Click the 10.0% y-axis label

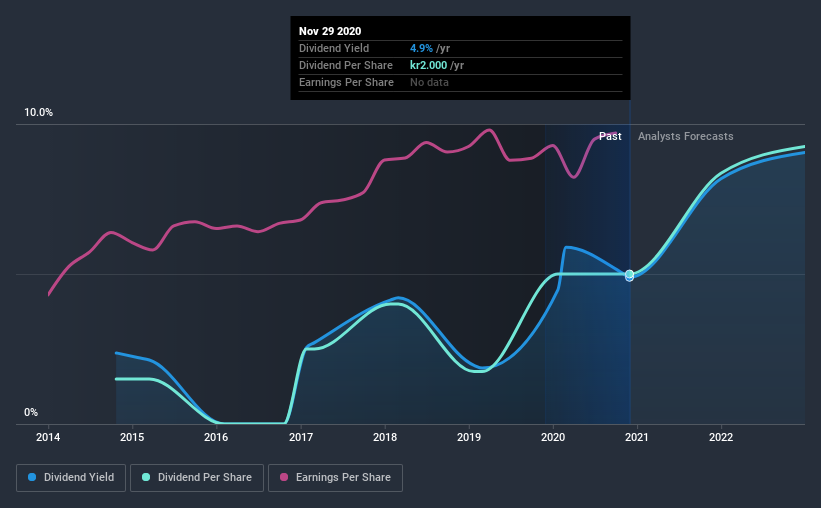click(38, 113)
